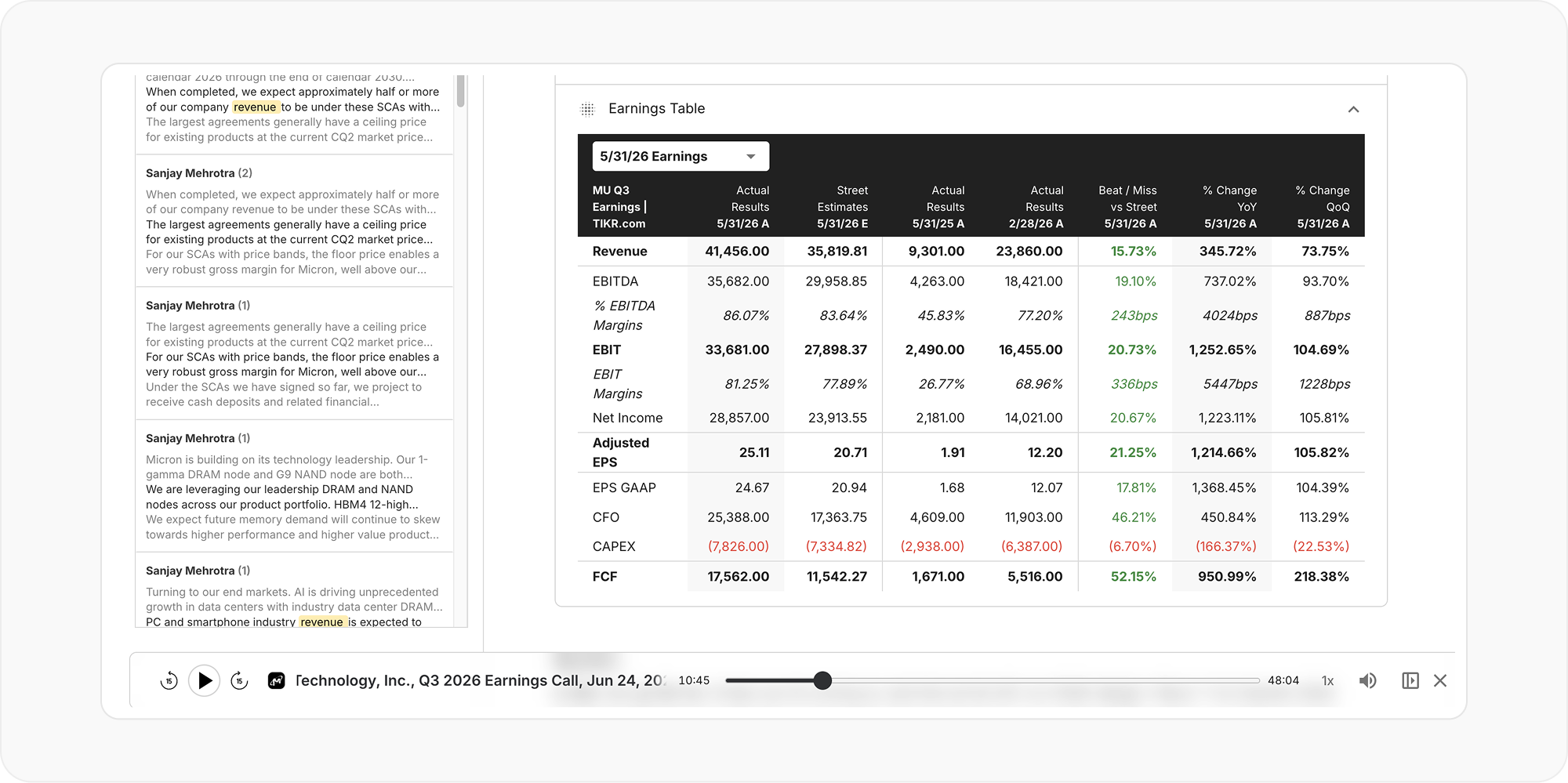This screenshot has height=783, width=1568.
Task: Click the current time 10:45 label
Action: pos(694,680)
